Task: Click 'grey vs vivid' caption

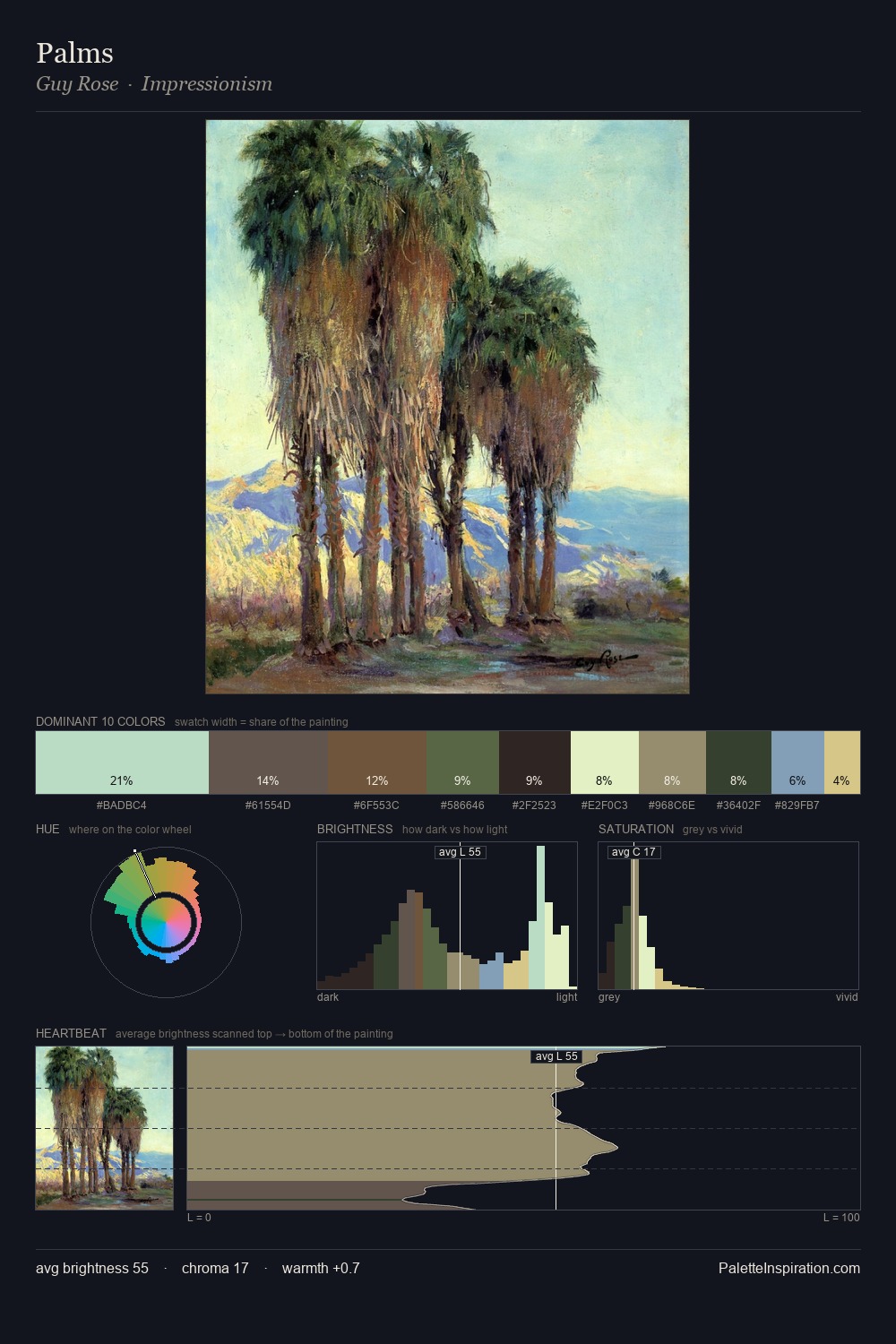Action: 712,830
